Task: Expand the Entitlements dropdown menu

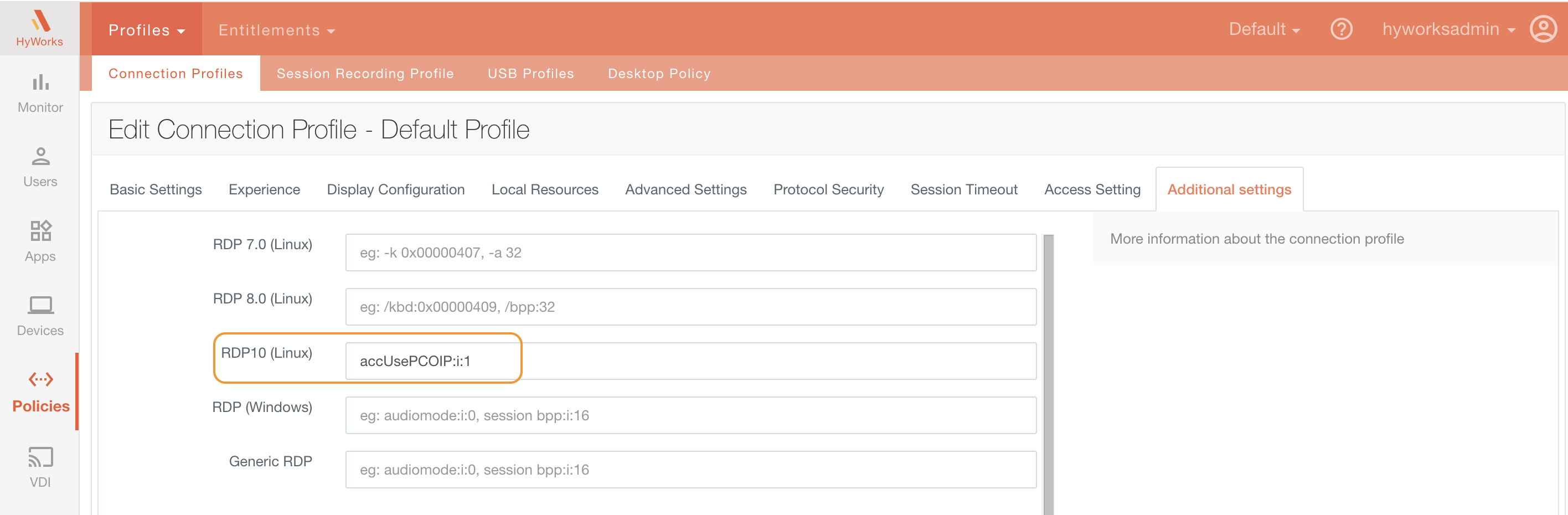Action: point(276,30)
